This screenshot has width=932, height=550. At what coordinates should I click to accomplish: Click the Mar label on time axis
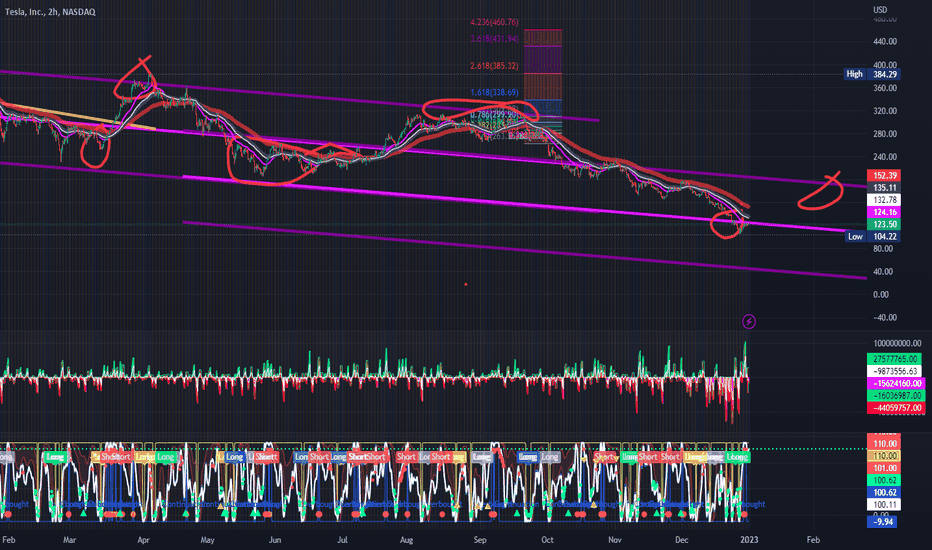pos(70,540)
